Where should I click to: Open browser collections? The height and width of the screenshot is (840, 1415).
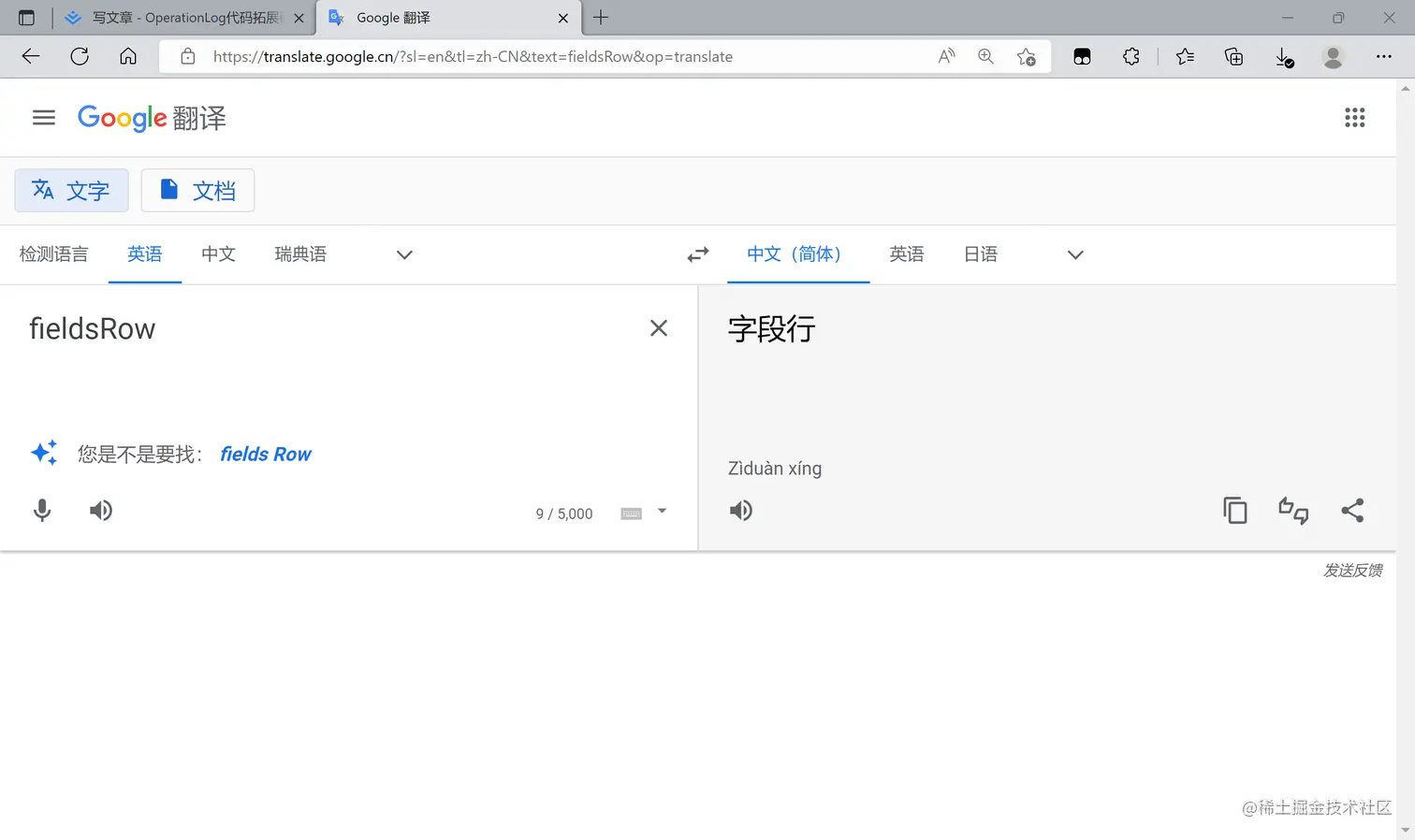[x=1233, y=56]
